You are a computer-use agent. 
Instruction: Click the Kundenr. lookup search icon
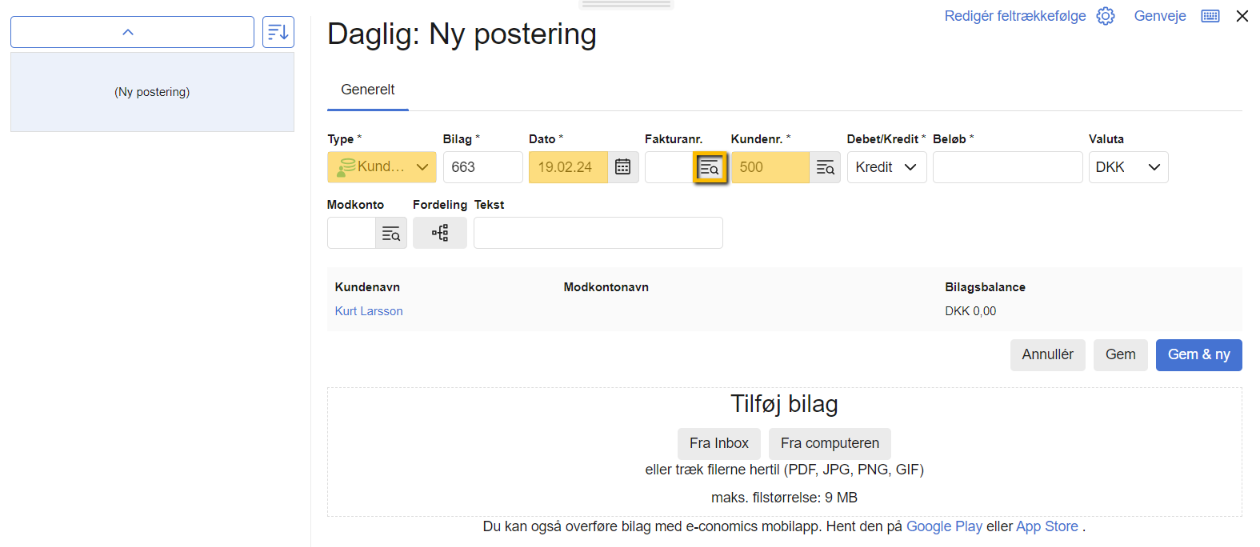(x=825, y=168)
